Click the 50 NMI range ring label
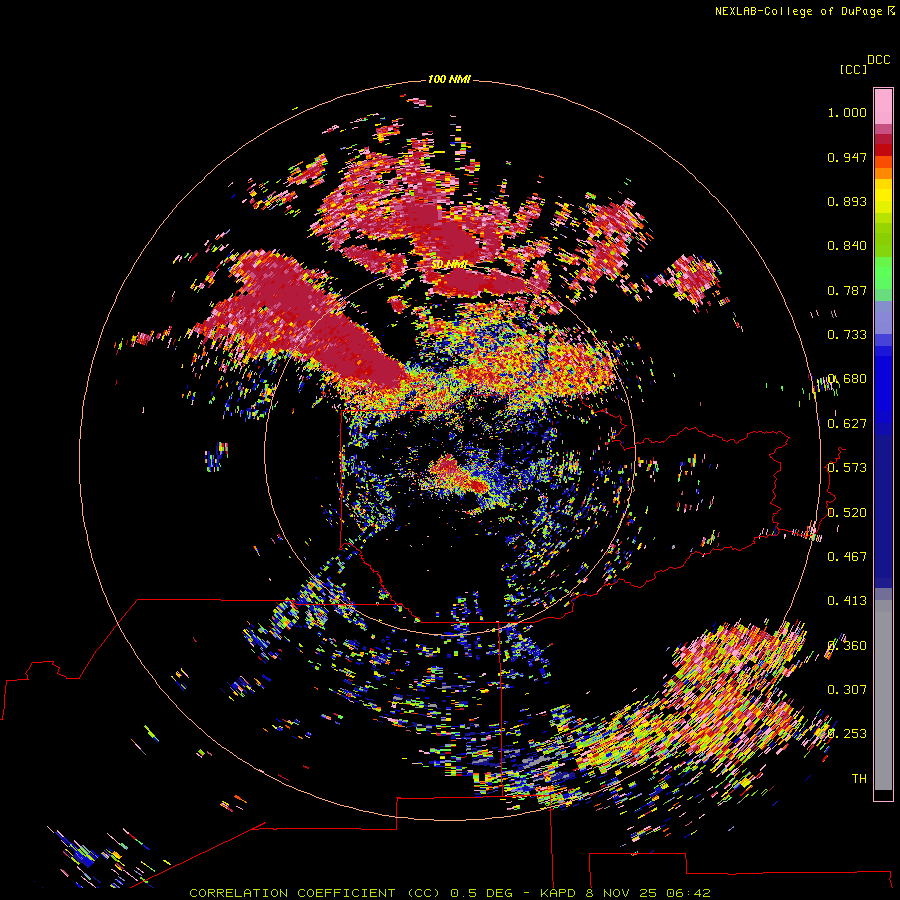The height and width of the screenshot is (900, 900). (x=449, y=264)
